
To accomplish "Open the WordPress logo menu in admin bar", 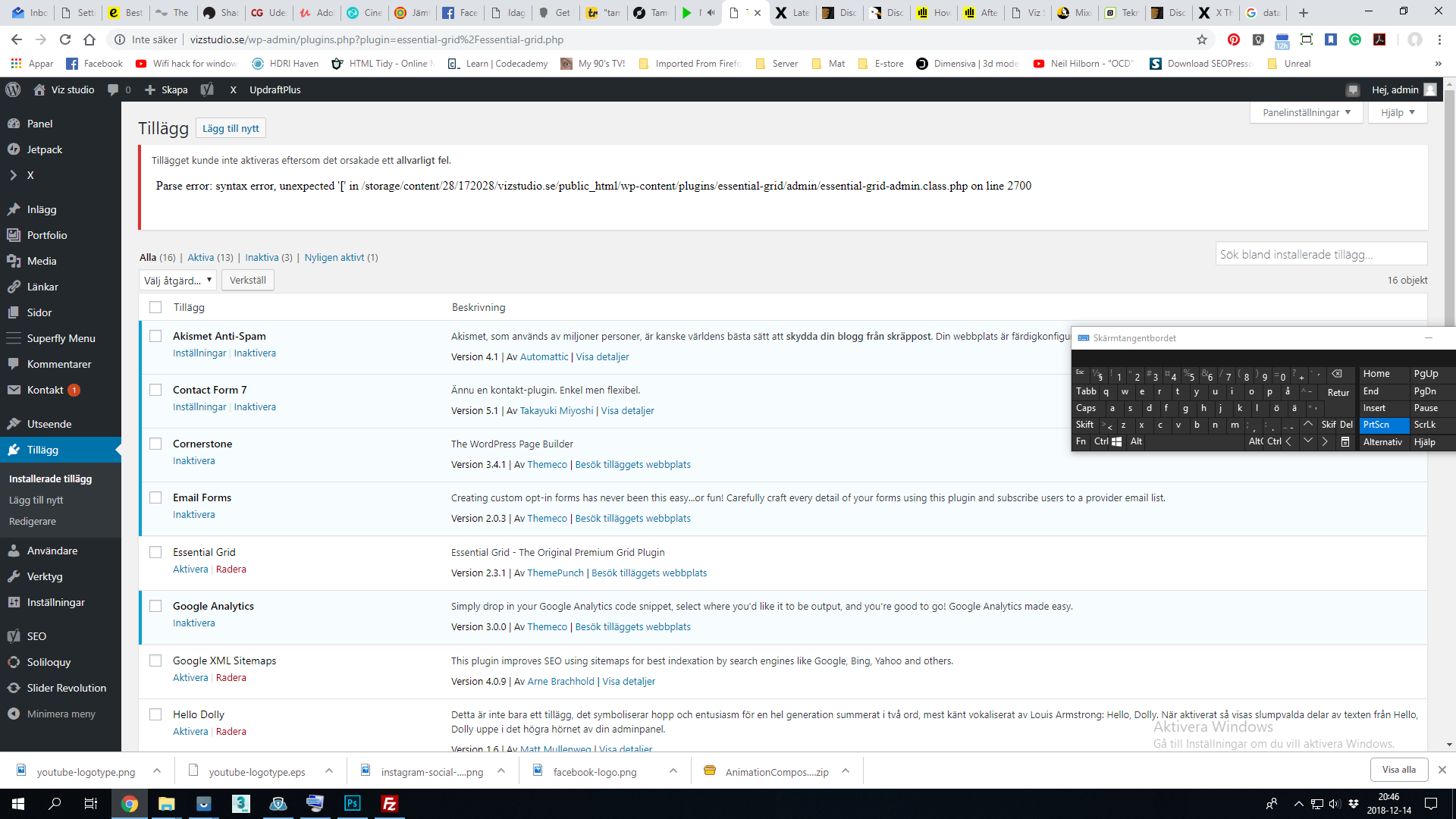I will [x=13, y=89].
